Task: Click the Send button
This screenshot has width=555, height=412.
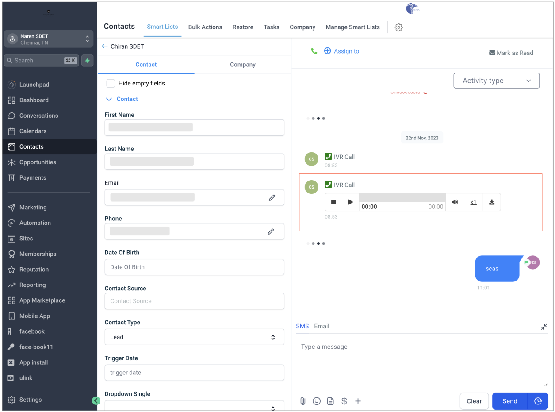Action: point(510,401)
